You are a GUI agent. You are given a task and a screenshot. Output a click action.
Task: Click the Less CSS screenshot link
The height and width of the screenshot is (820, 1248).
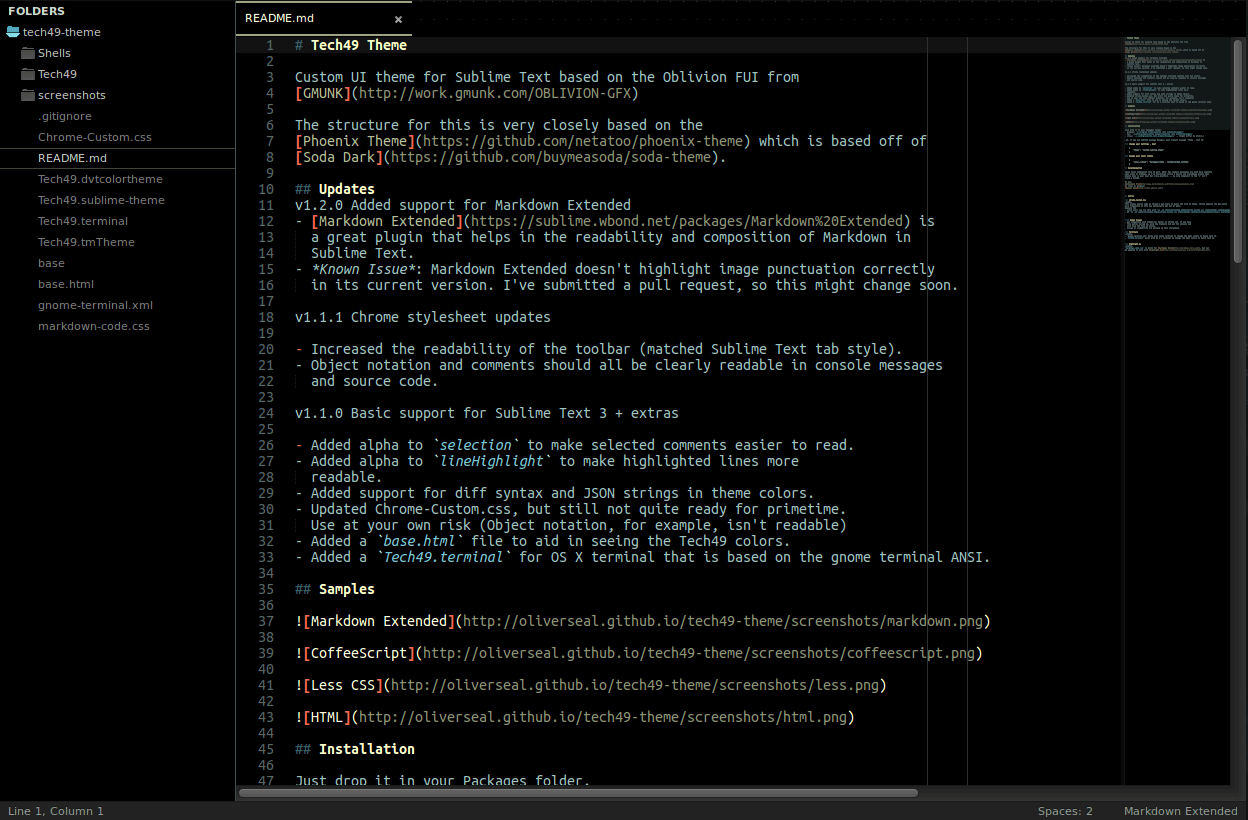(x=634, y=685)
